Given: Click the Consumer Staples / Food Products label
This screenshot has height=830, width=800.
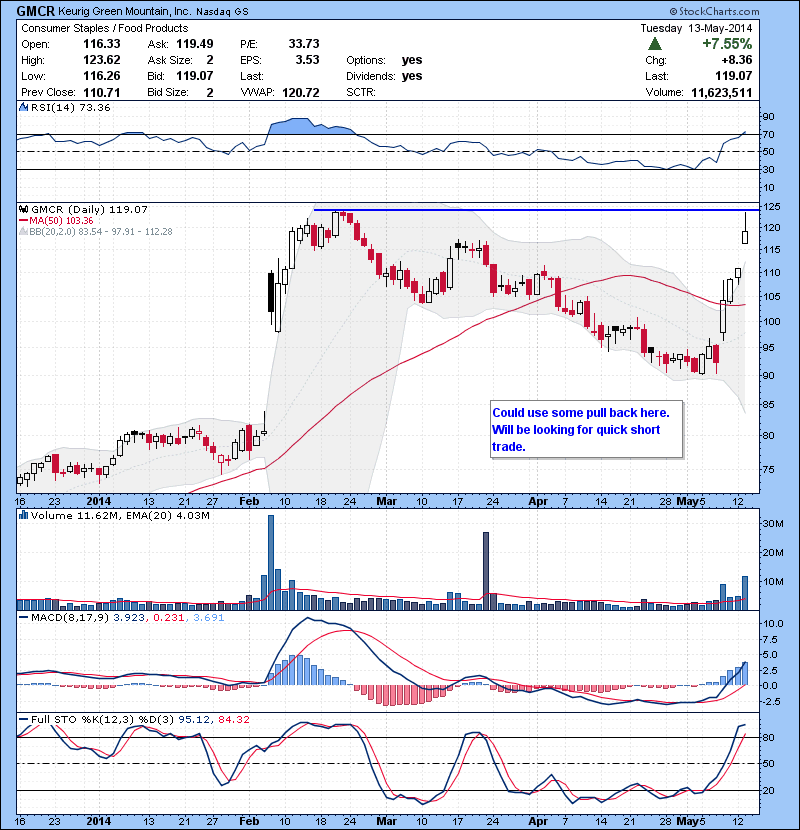Looking at the screenshot, I should [x=104, y=28].
